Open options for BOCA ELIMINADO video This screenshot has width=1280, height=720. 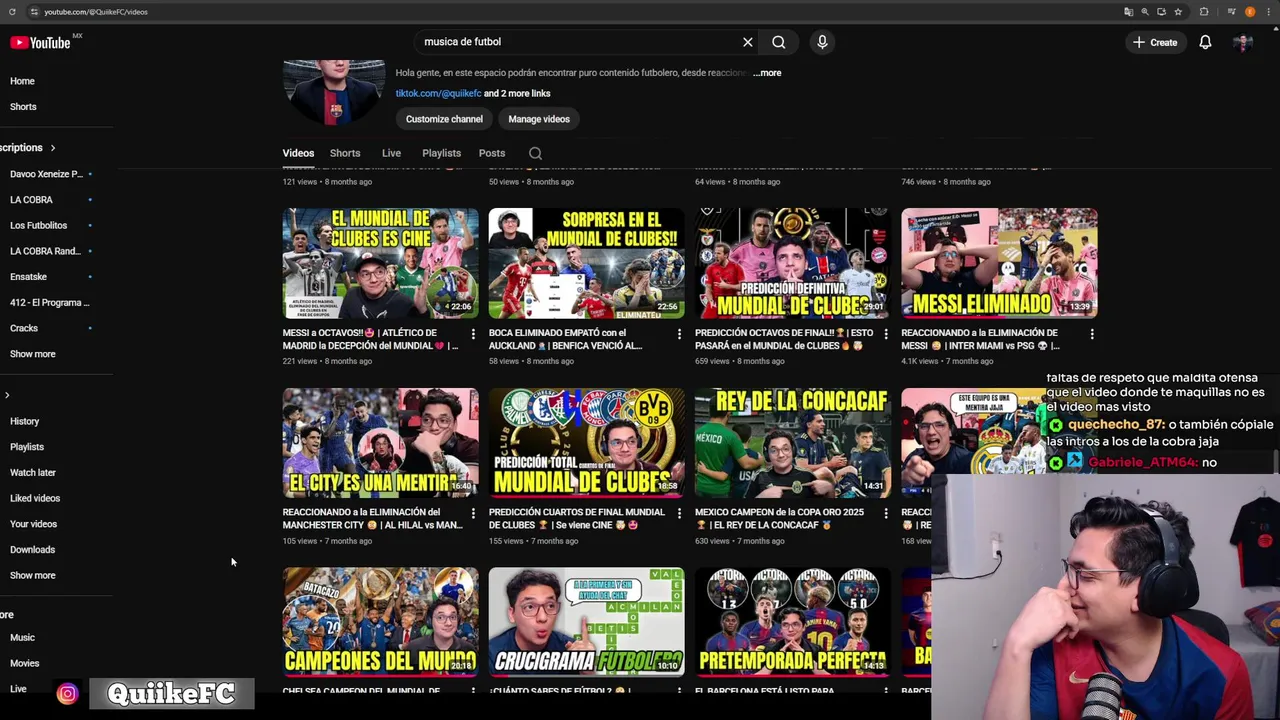coord(679,334)
